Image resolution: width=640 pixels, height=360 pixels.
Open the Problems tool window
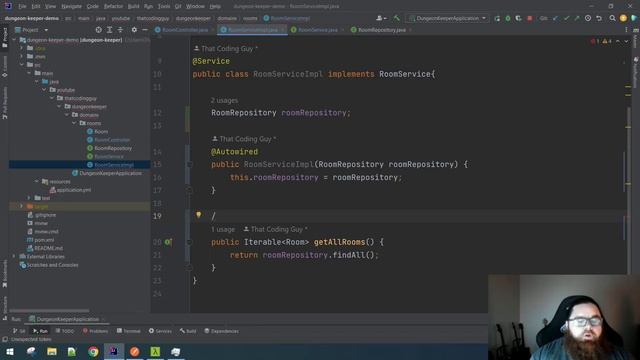(96, 331)
